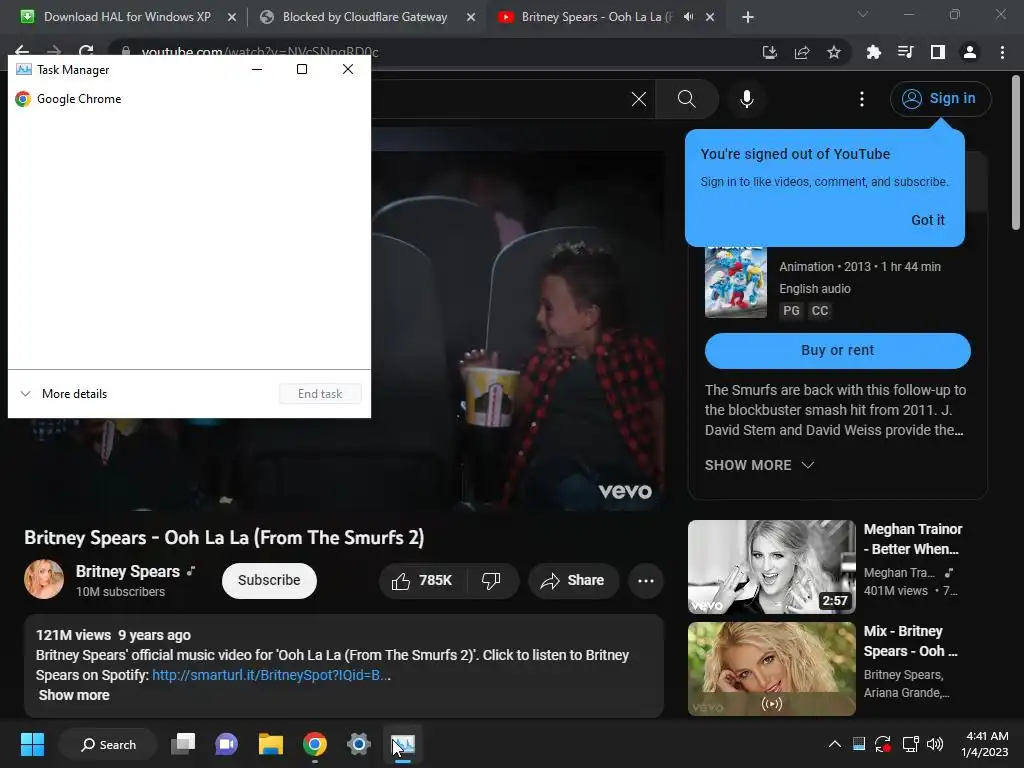The height and width of the screenshot is (768, 1024).
Task: Click the install app icon in address bar
Action: (770, 52)
